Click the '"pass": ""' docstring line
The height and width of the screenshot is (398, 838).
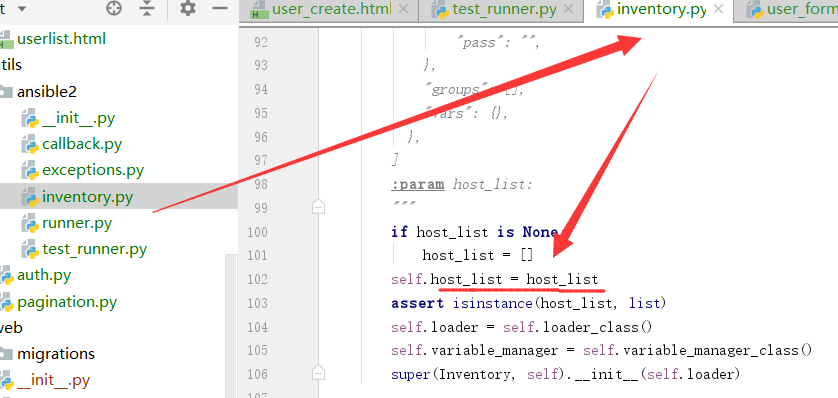tap(498, 43)
